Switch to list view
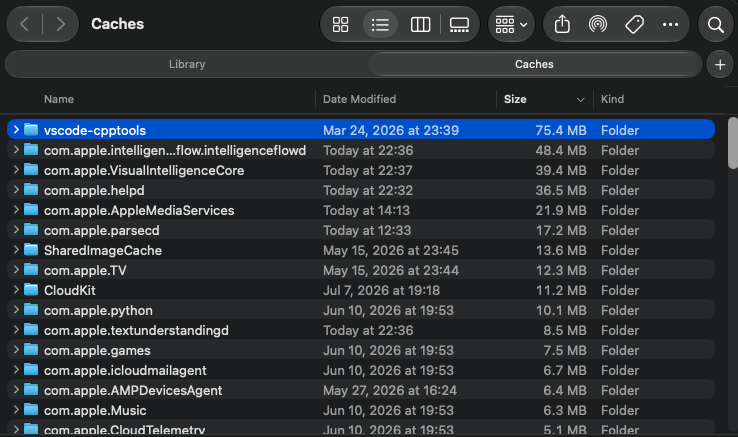This screenshot has height=437, width=738. (380, 24)
